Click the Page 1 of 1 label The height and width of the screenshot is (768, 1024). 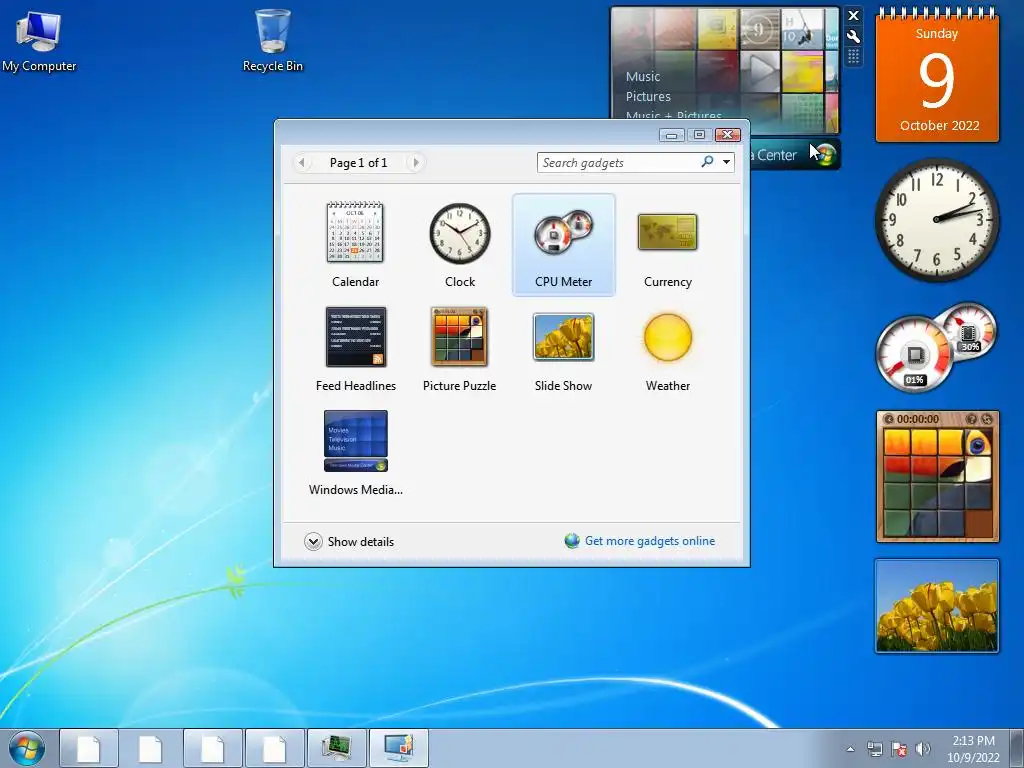(x=359, y=163)
